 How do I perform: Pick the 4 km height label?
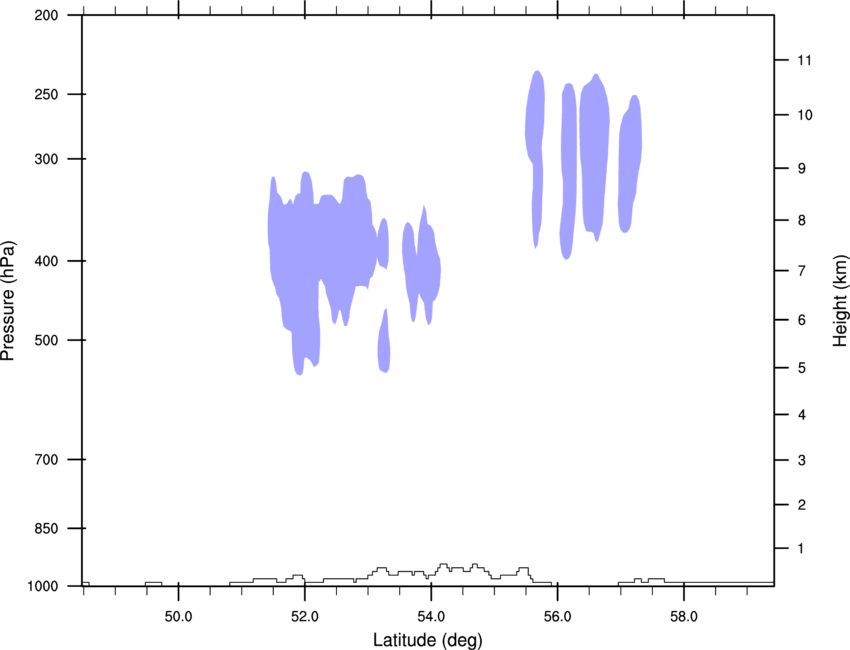coord(801,415)
